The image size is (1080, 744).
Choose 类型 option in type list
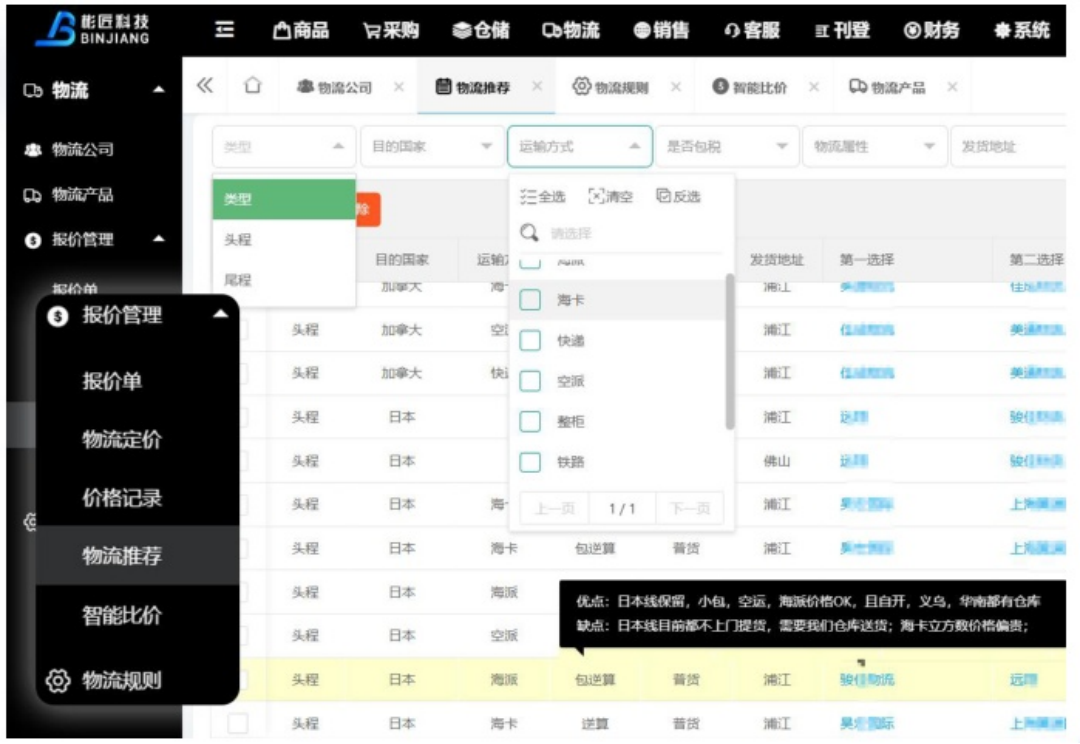(x=284, y=199)
